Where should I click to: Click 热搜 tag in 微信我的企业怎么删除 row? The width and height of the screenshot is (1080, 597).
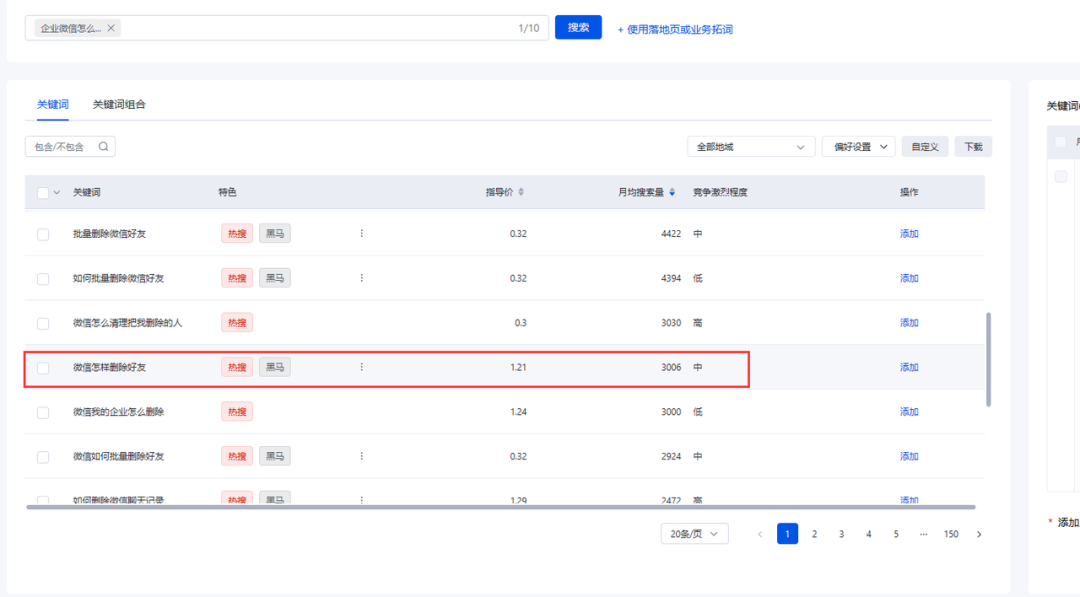coord(237,412)
